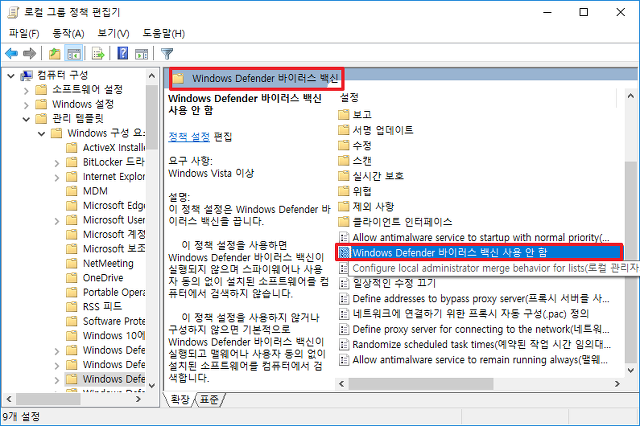Click tree pane scroll-down arrow
Viewport: 640px width, 426px height.
coord(152,385)
